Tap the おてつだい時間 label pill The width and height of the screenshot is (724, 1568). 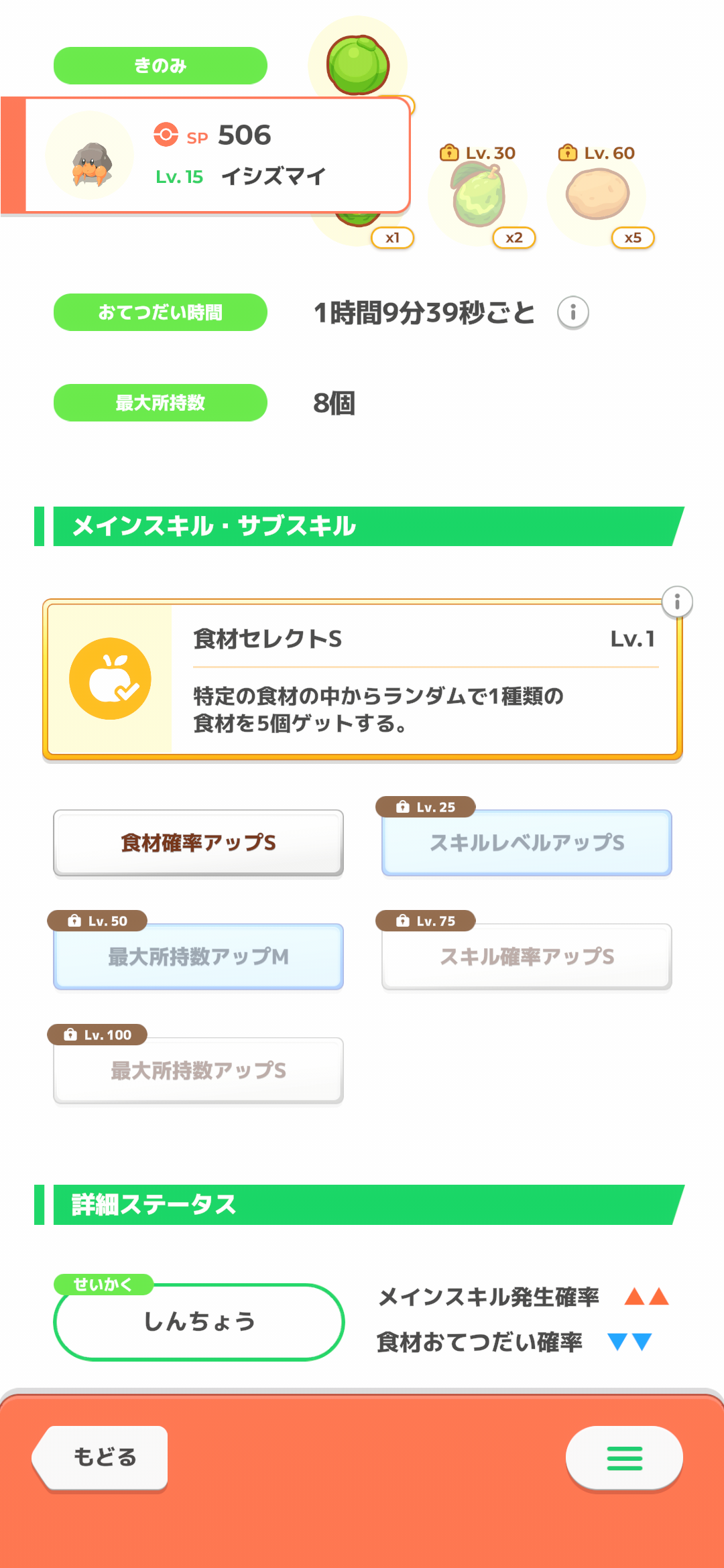click(160, 312)
